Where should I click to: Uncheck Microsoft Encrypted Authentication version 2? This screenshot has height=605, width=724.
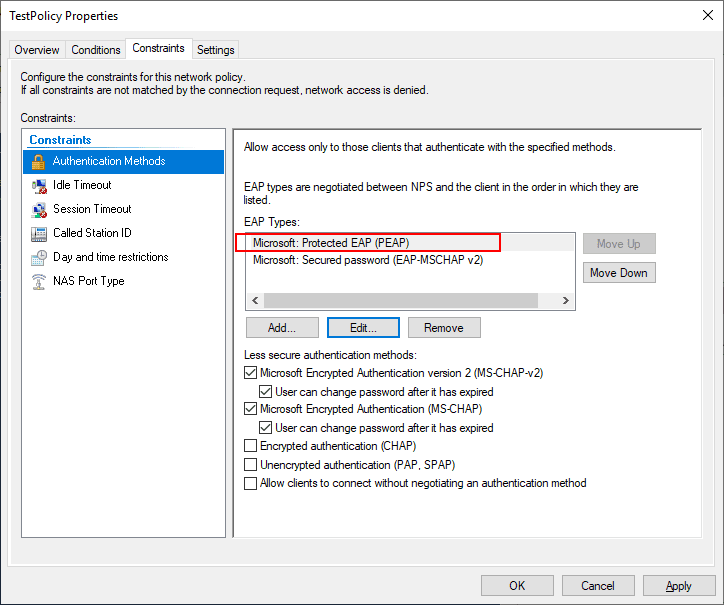click(x=251, y=373)
